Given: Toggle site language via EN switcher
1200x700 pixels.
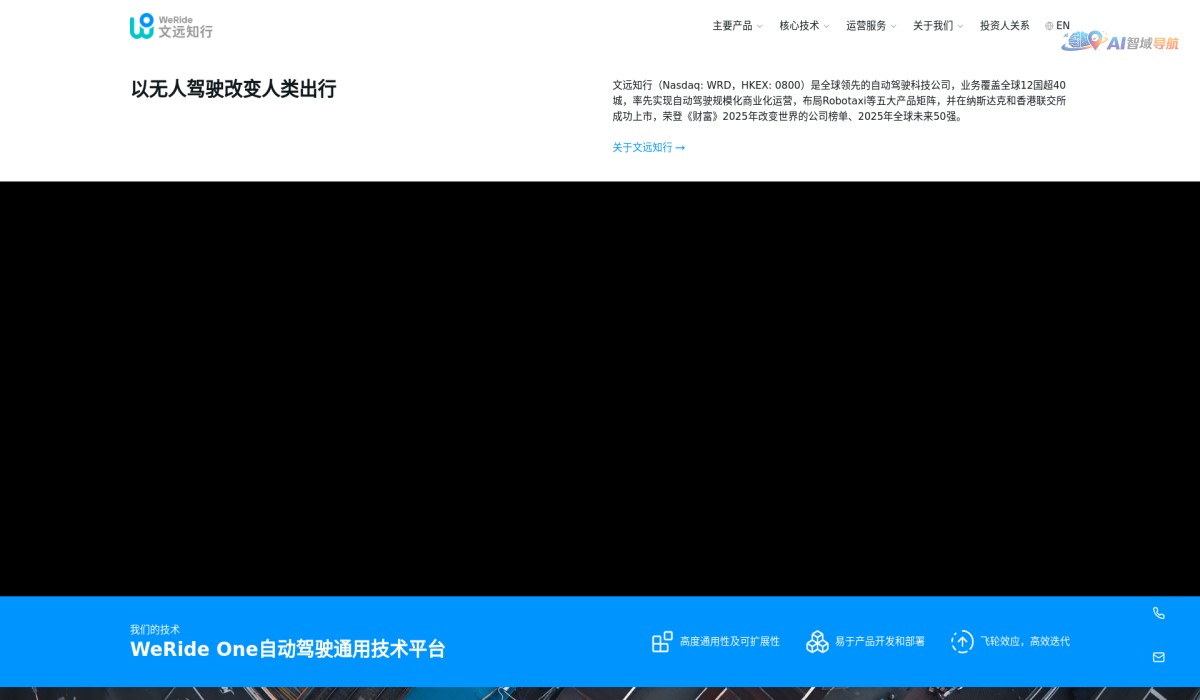Looking at the screenshot, I should click(x=1062, y=25).
